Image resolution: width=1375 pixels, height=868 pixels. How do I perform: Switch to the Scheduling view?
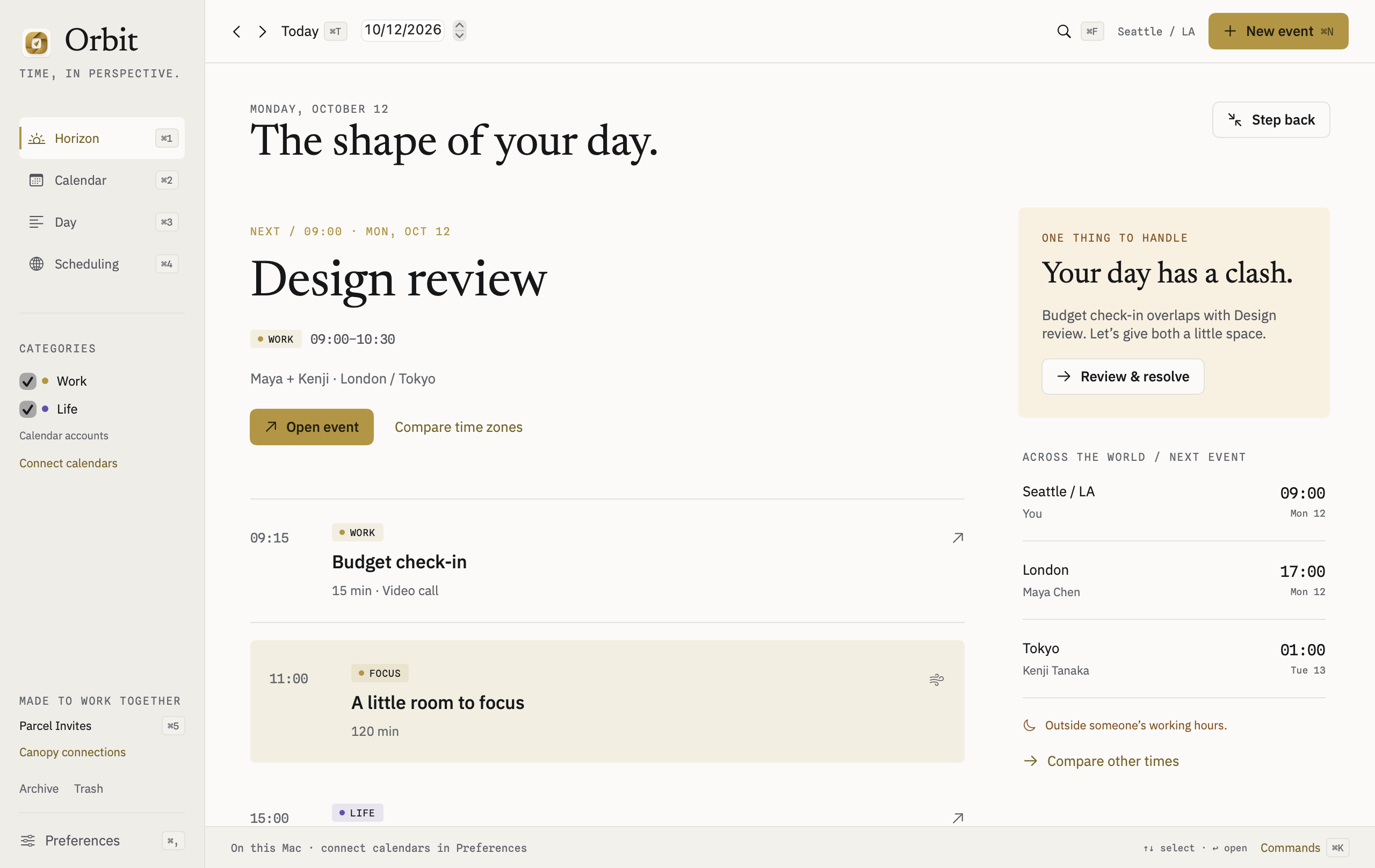102,264
